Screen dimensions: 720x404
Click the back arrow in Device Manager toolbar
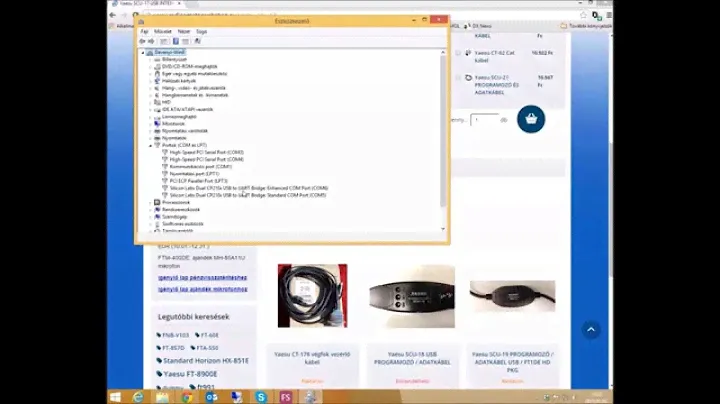(144, 41)
